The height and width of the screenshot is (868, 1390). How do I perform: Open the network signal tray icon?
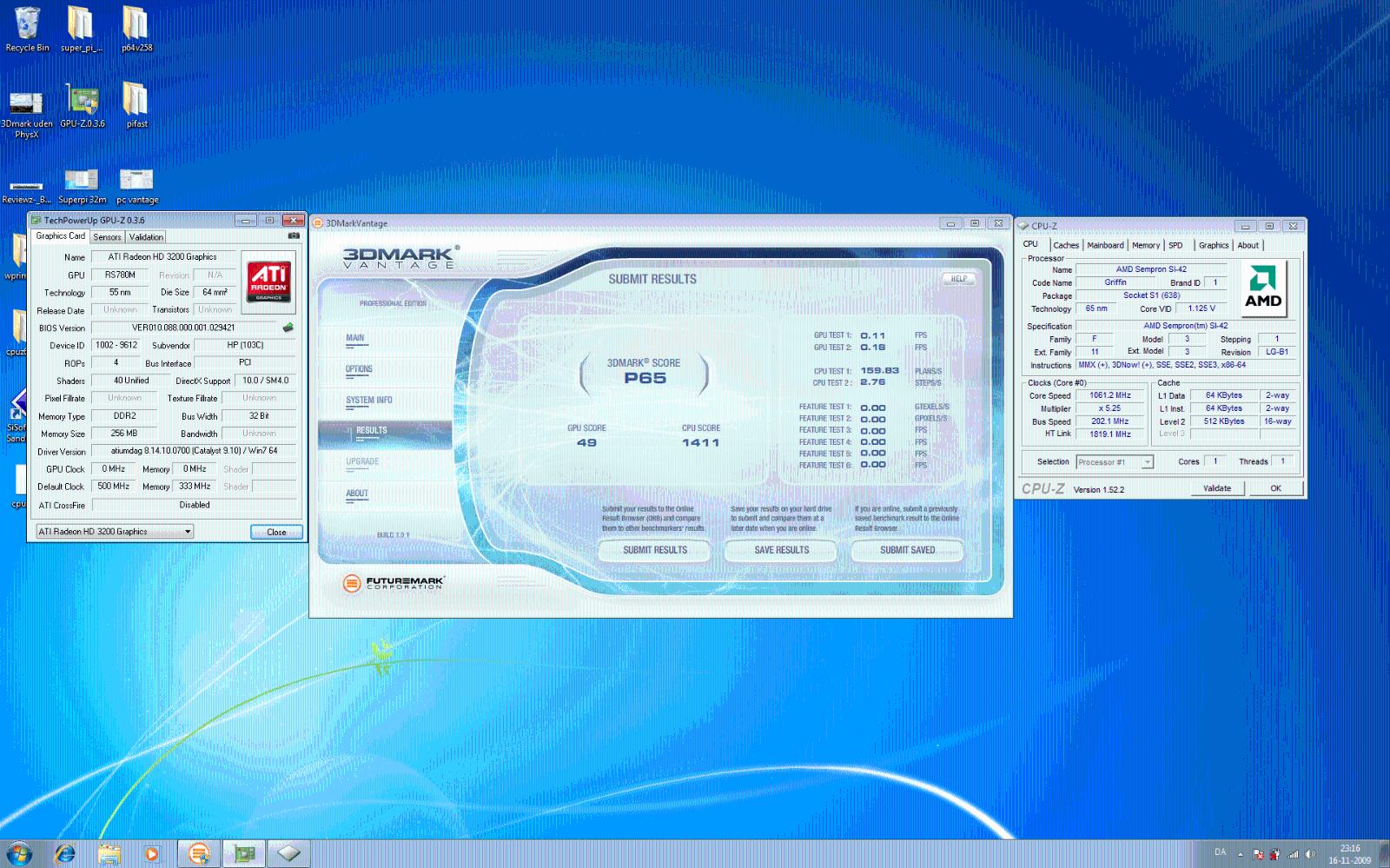[x=1293, y=854]
